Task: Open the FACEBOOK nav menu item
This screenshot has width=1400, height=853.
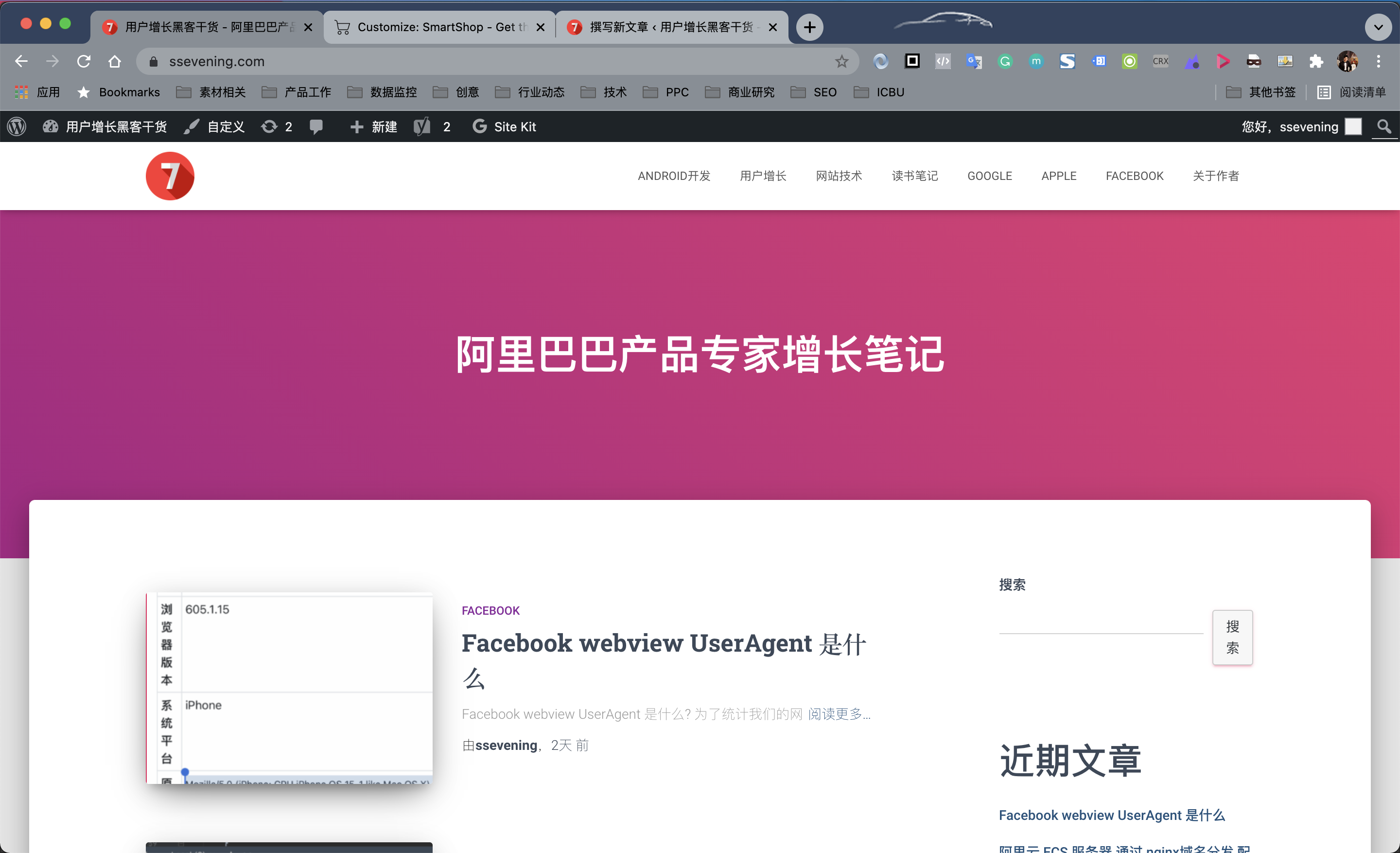Action: 1134,176
